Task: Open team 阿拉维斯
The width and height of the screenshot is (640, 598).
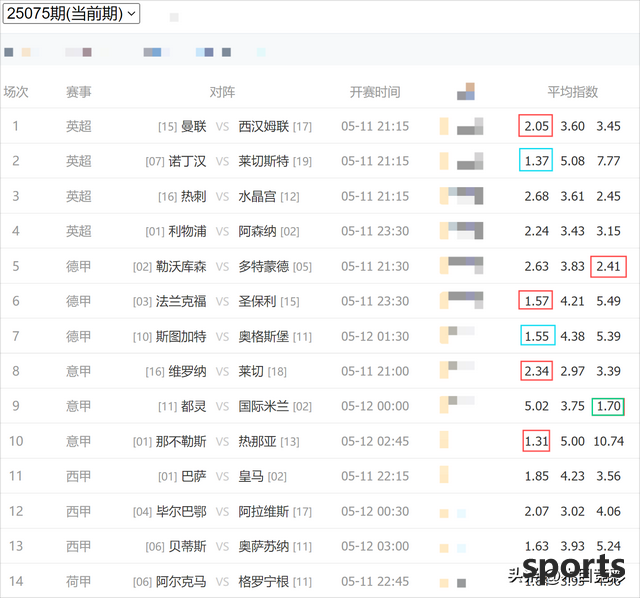Action: click(264, 511)
